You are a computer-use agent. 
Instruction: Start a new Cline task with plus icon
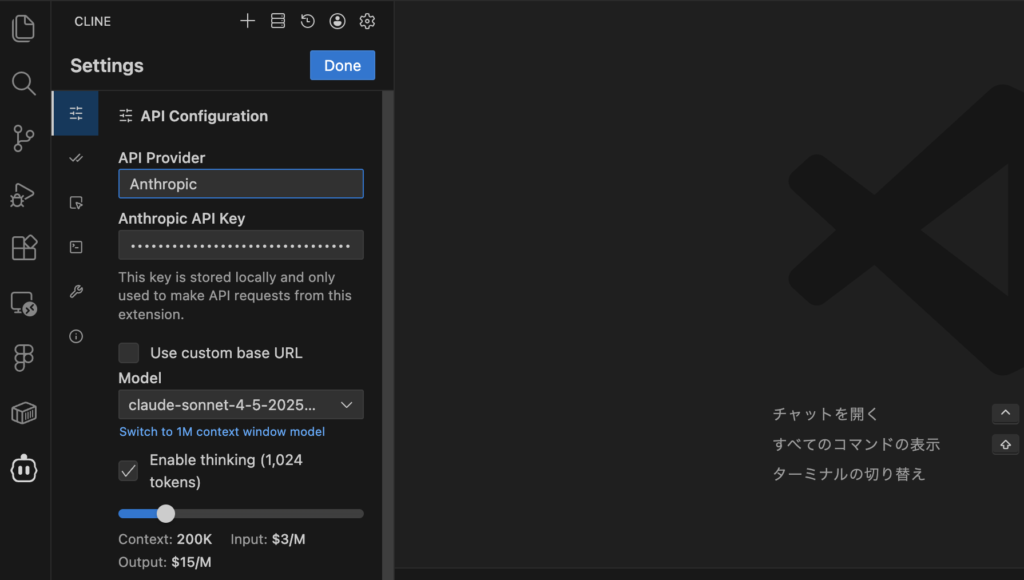pos(248,21)
